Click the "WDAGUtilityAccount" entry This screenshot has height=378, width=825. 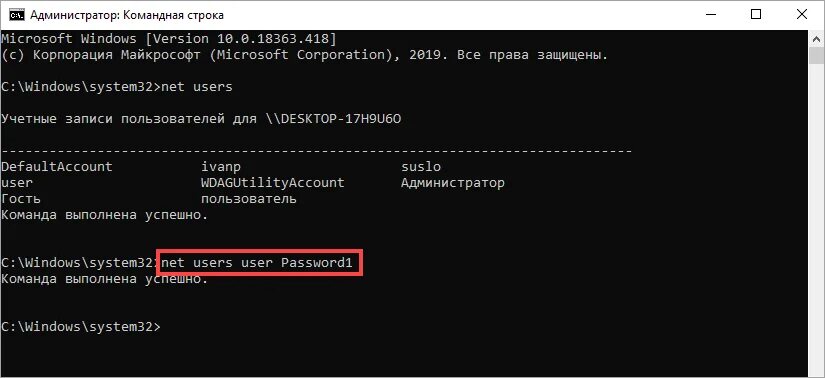point(273,183)
